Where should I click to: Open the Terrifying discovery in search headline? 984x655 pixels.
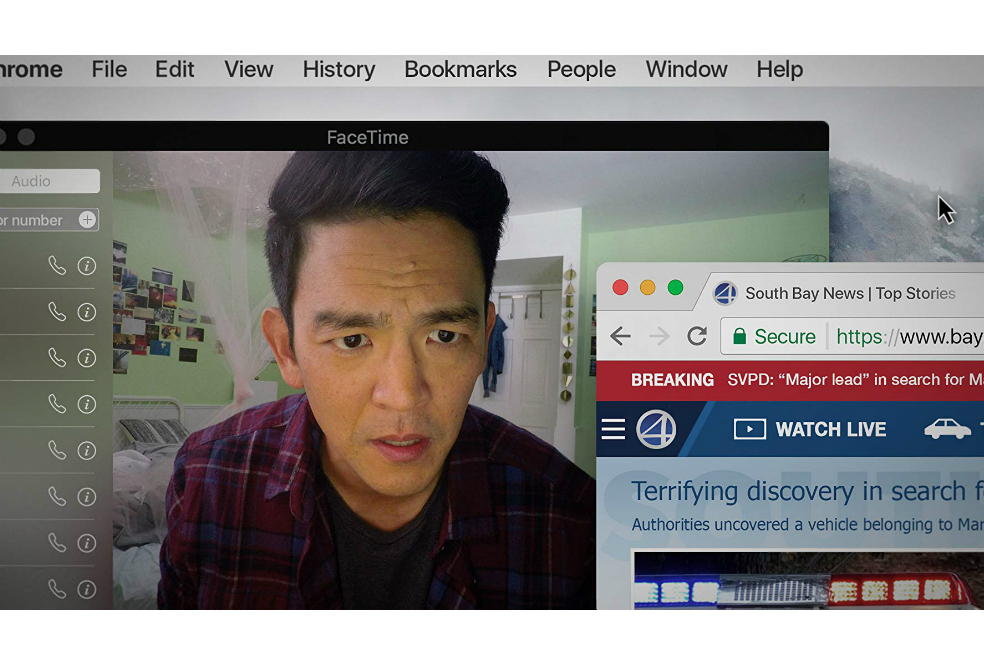point(807,491)
